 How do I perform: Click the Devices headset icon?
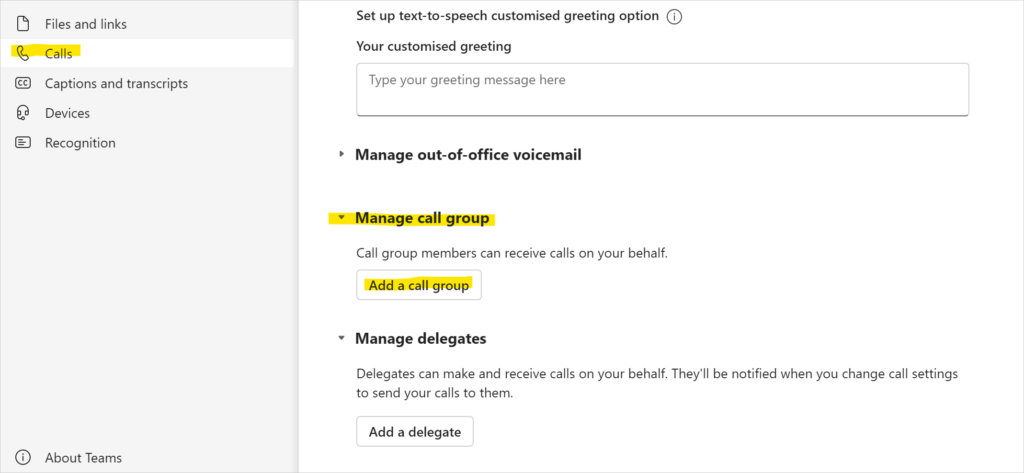coord(23,113)
